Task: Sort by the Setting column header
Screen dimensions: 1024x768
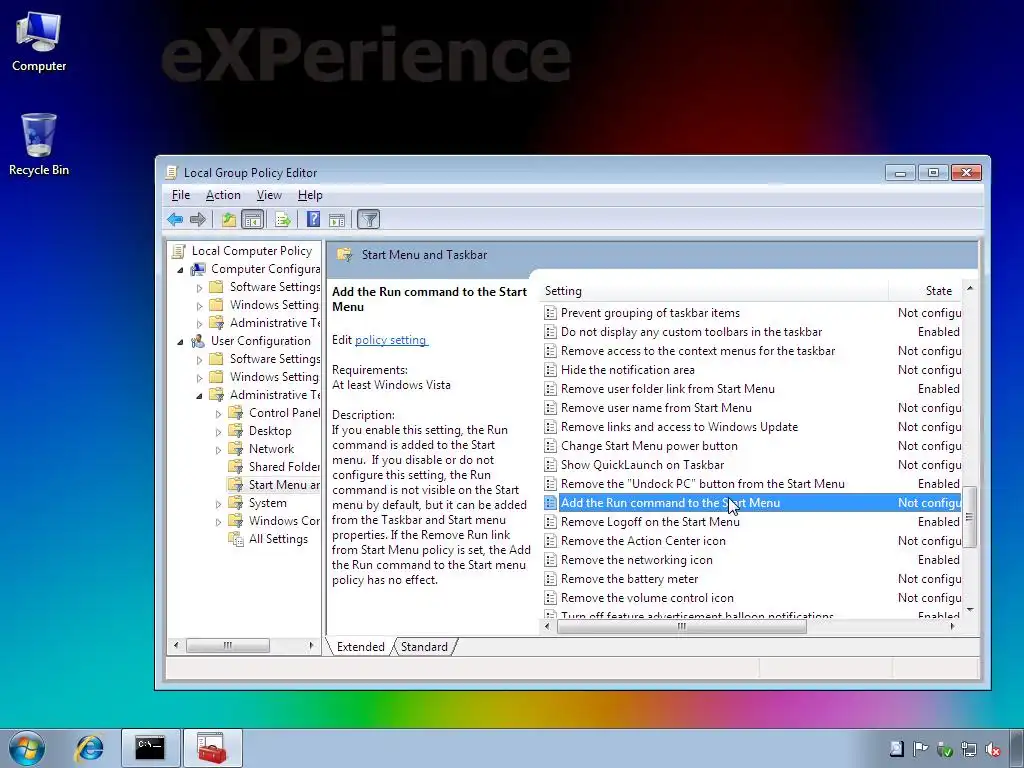Action: tap(715, 291)
